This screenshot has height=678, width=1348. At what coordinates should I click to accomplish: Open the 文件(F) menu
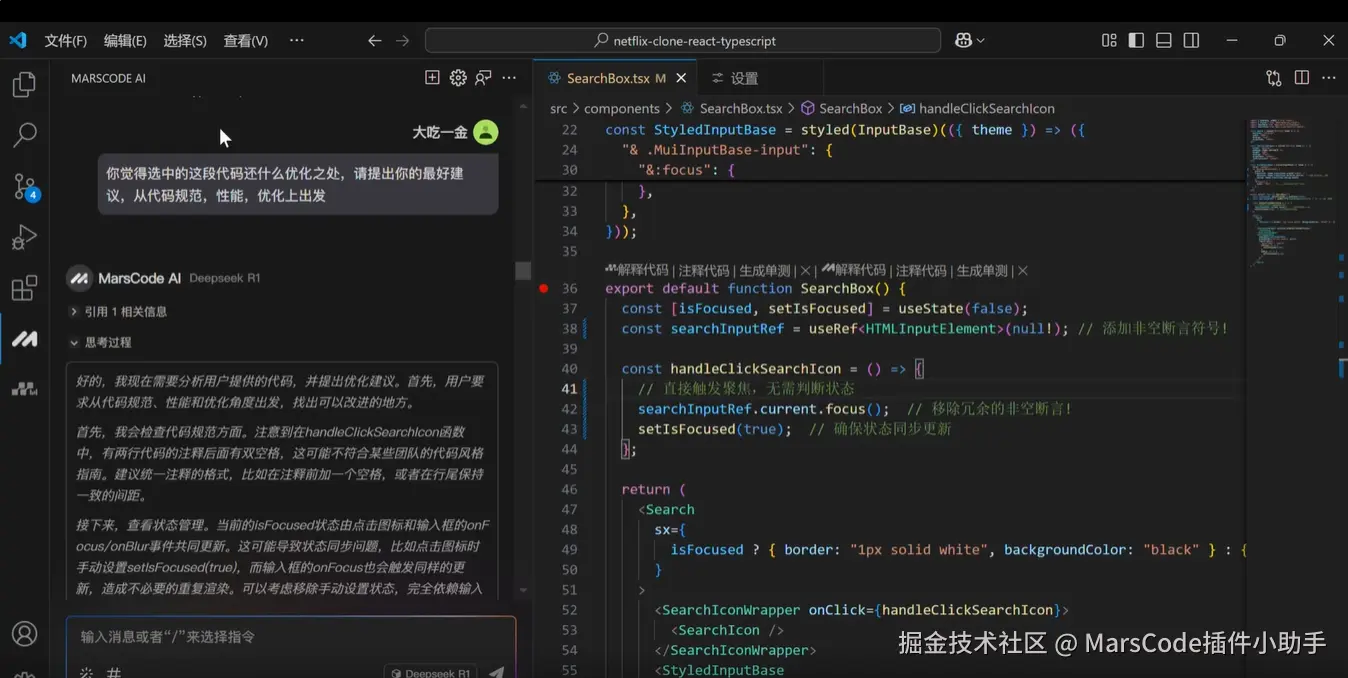(x=65, y=41)
